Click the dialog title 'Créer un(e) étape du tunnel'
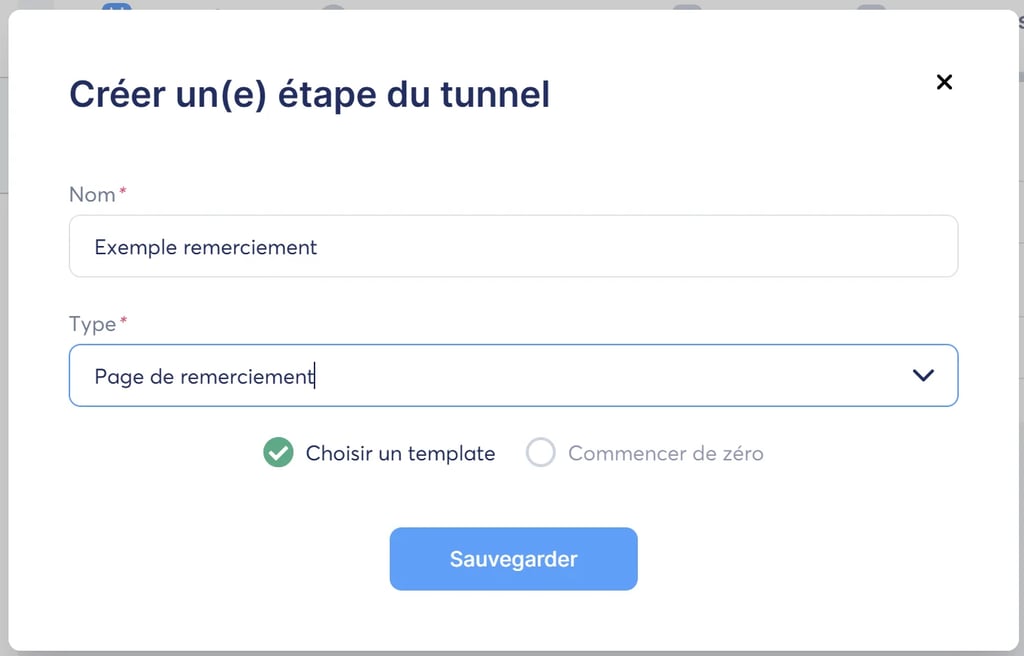Viewport: 1024px width, 656px height. 308,93
